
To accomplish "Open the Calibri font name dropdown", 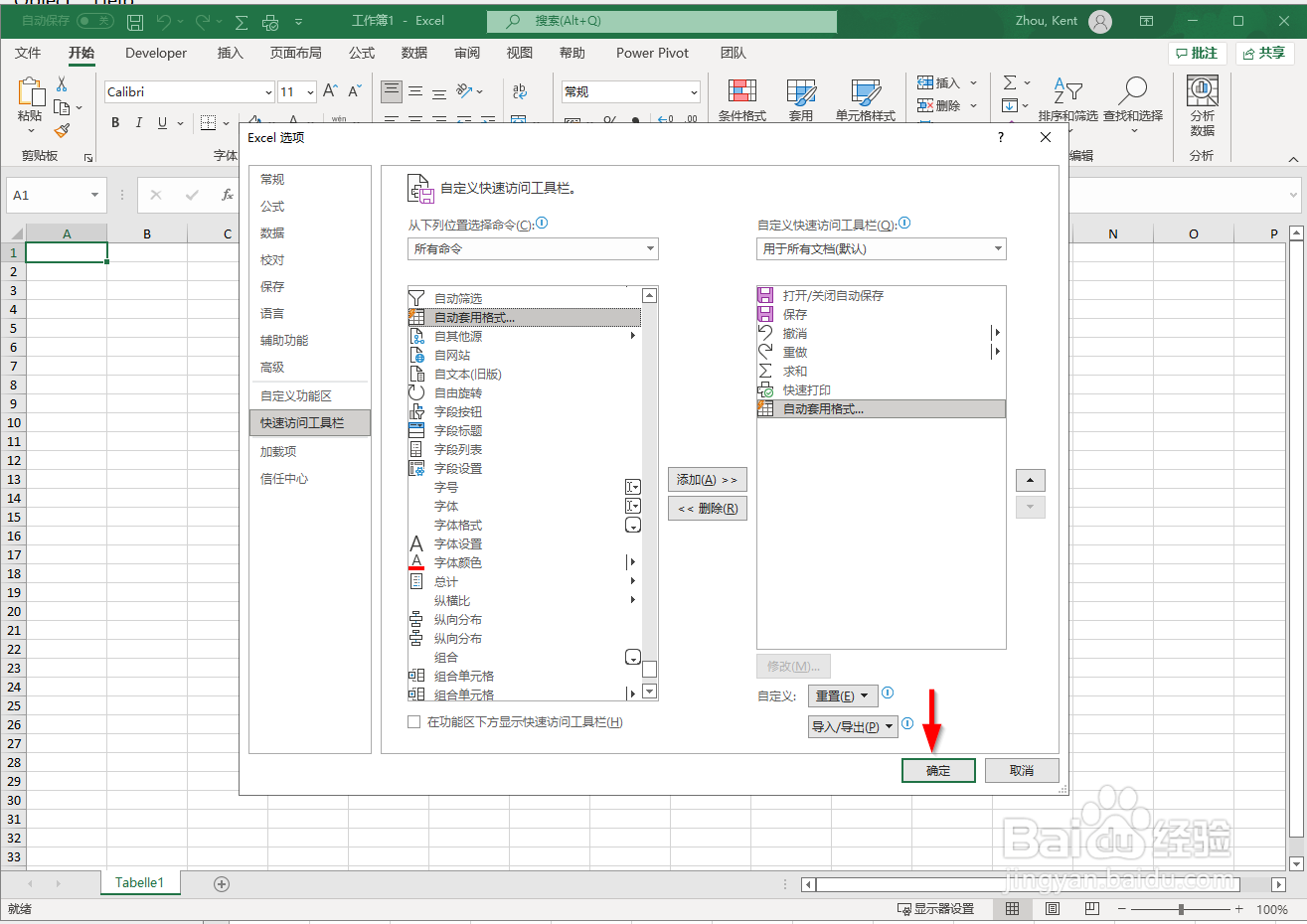I will [268, 91].
